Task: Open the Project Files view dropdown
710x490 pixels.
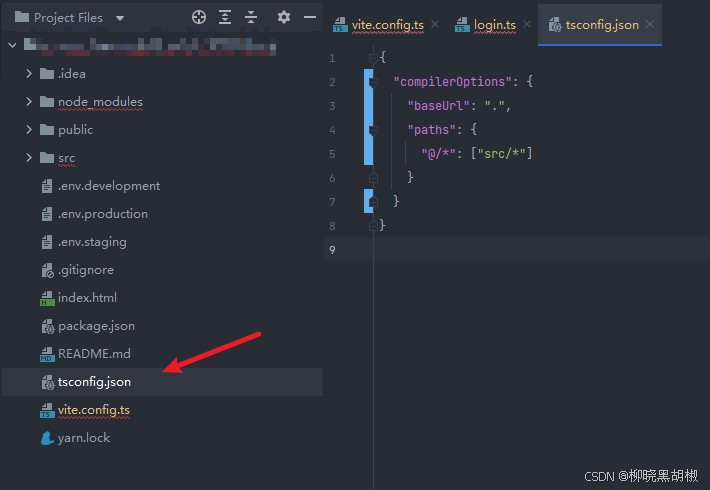Action: [x=120, y=18]
